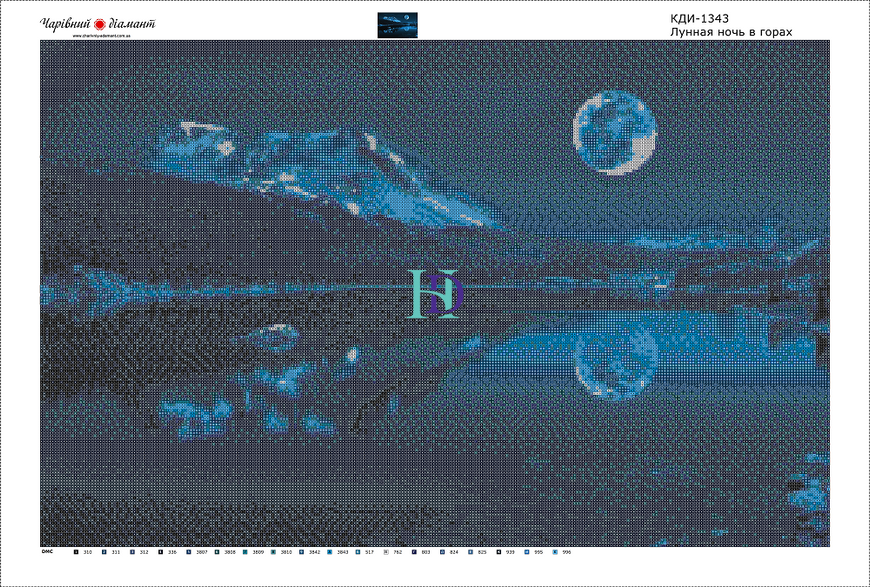Click the HD watermark logo in the center
Screen dimensions: 870x587
pos(434,294)
